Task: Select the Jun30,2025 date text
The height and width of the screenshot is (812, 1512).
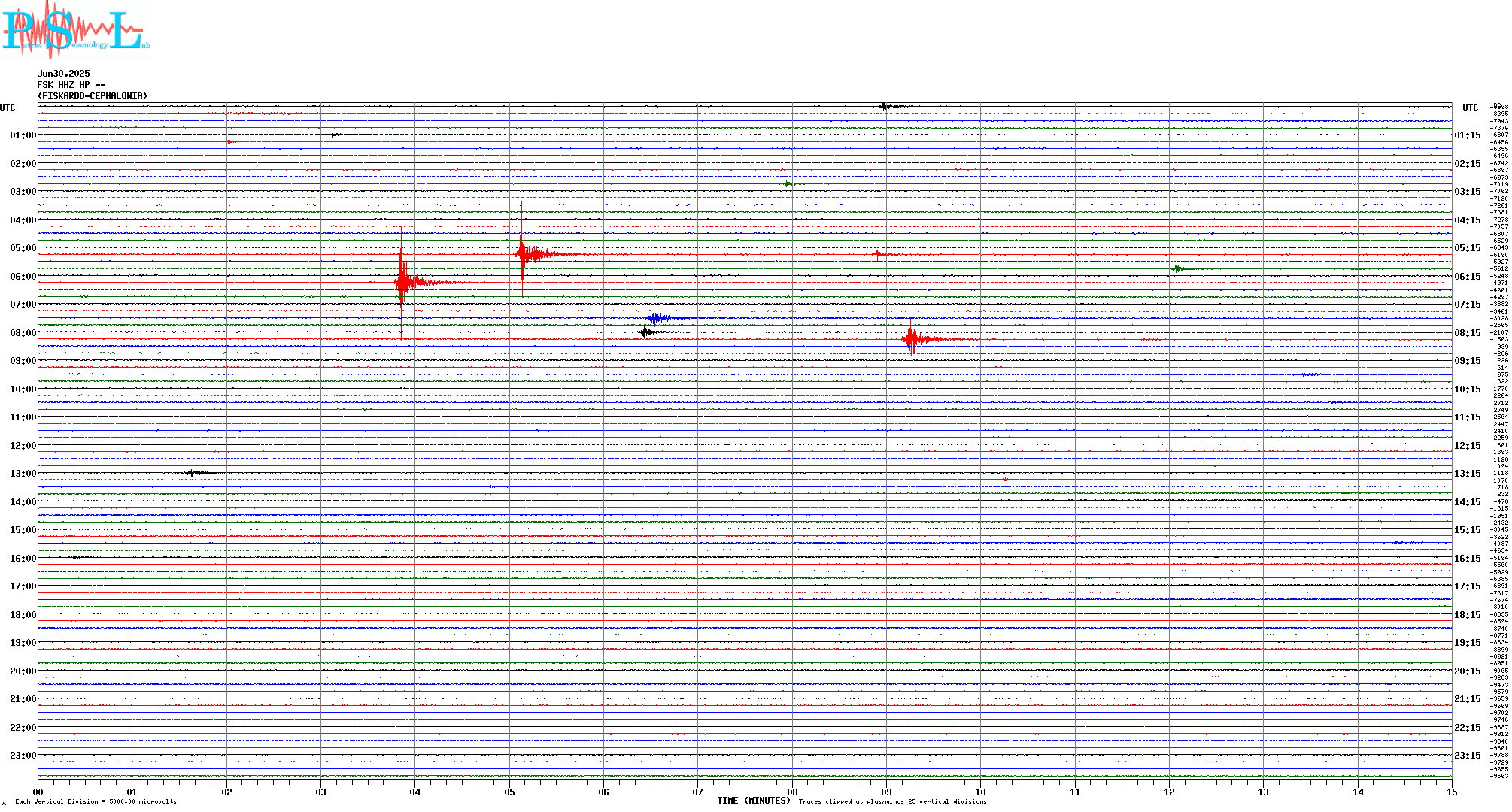Action: click(x=64, y=74)
